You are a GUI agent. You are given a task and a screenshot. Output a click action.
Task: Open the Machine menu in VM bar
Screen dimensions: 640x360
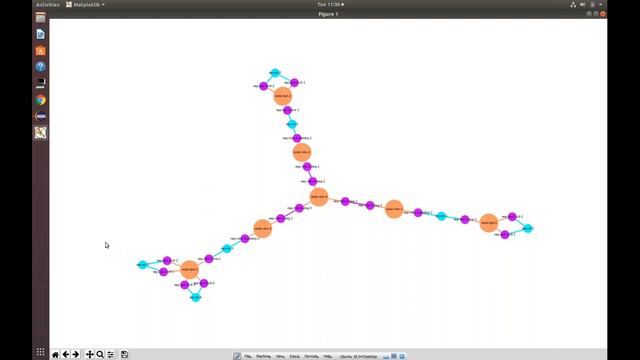pyautogui.click(x=263, y=357)
